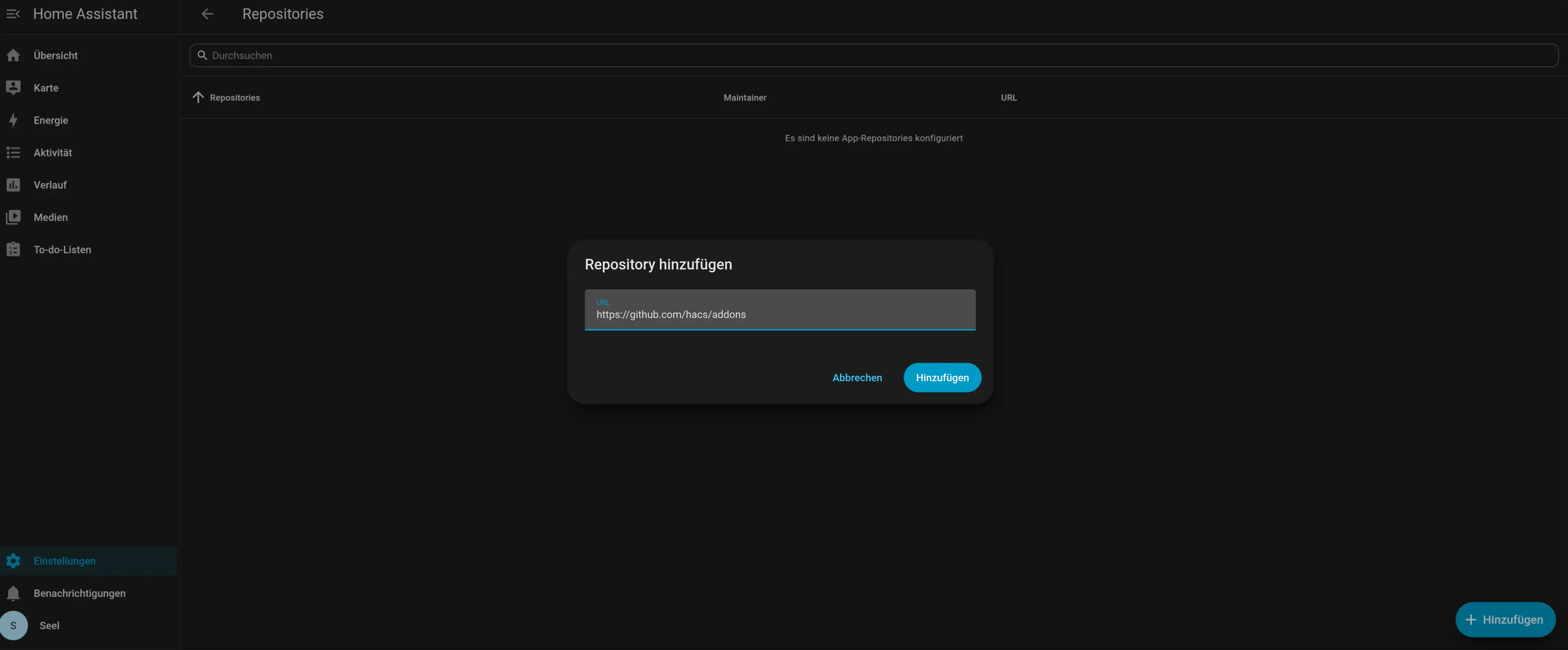The width and height of the screenshot is (1568, 650).
Task: Go to To-do-Listen in the sidebar
Action: tap(89, 249)
